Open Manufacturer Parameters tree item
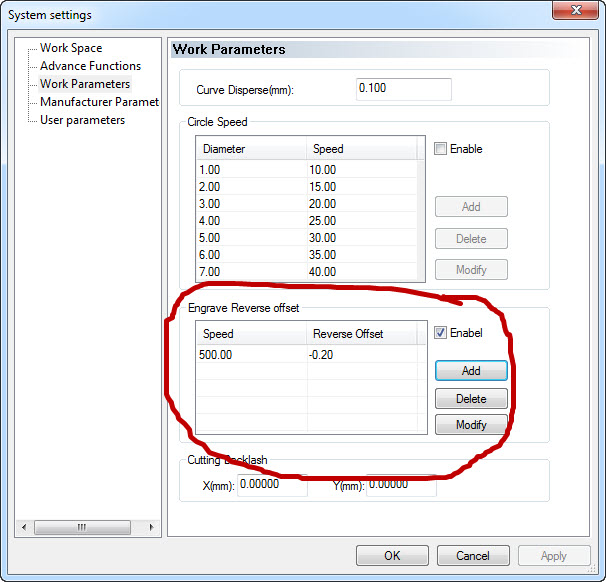 pos(99,102)
